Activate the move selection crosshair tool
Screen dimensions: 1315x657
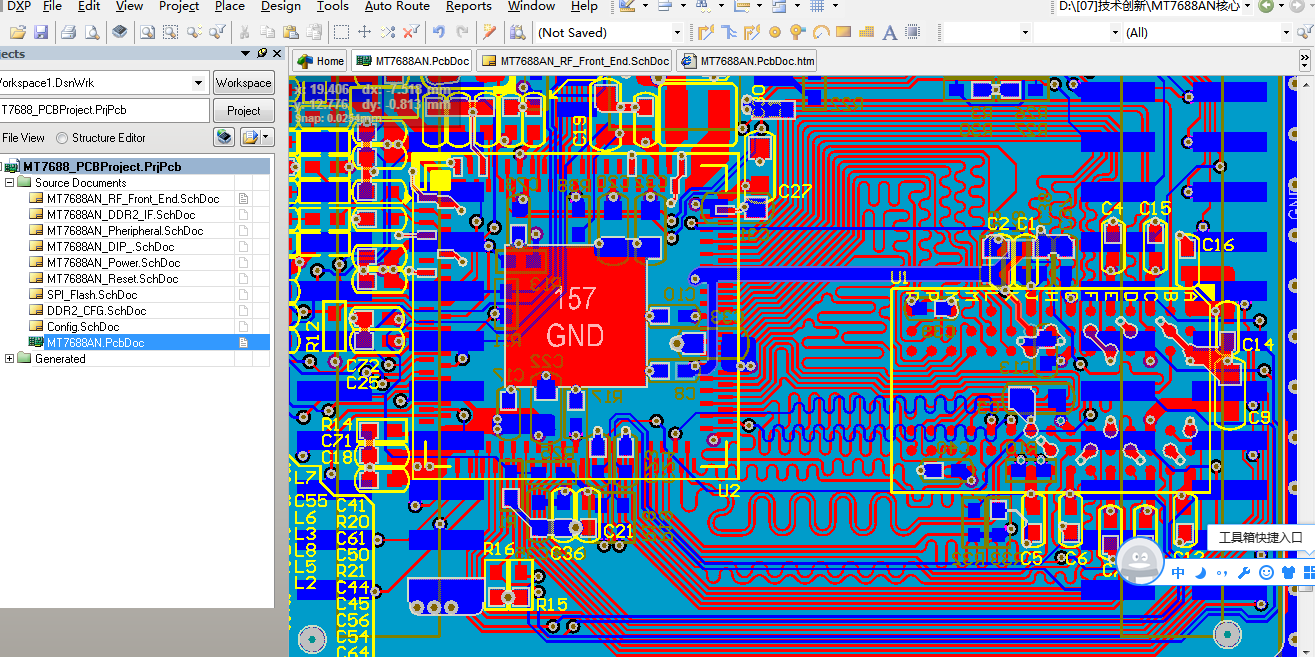pyautogui.click(x=364, y=33)
